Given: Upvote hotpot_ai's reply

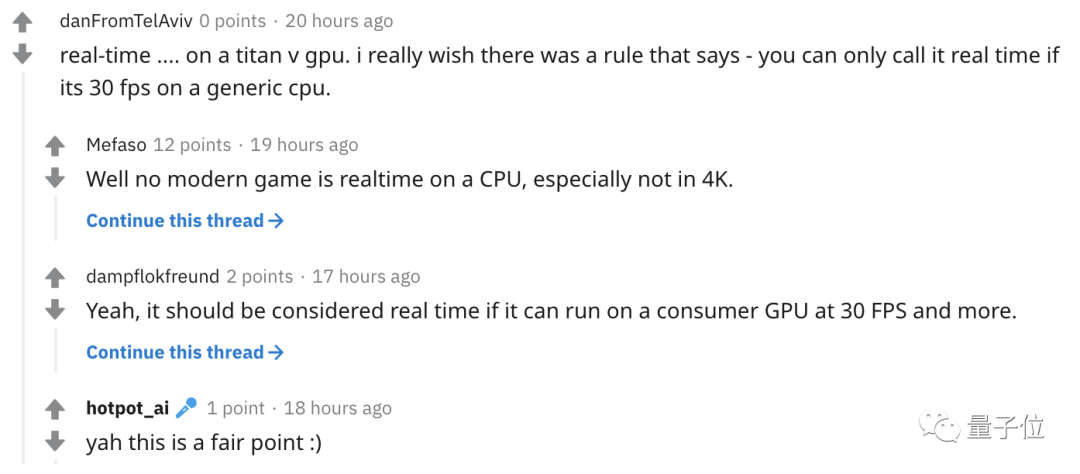Looking at the screenshot, I should click(x=55, y=409).
